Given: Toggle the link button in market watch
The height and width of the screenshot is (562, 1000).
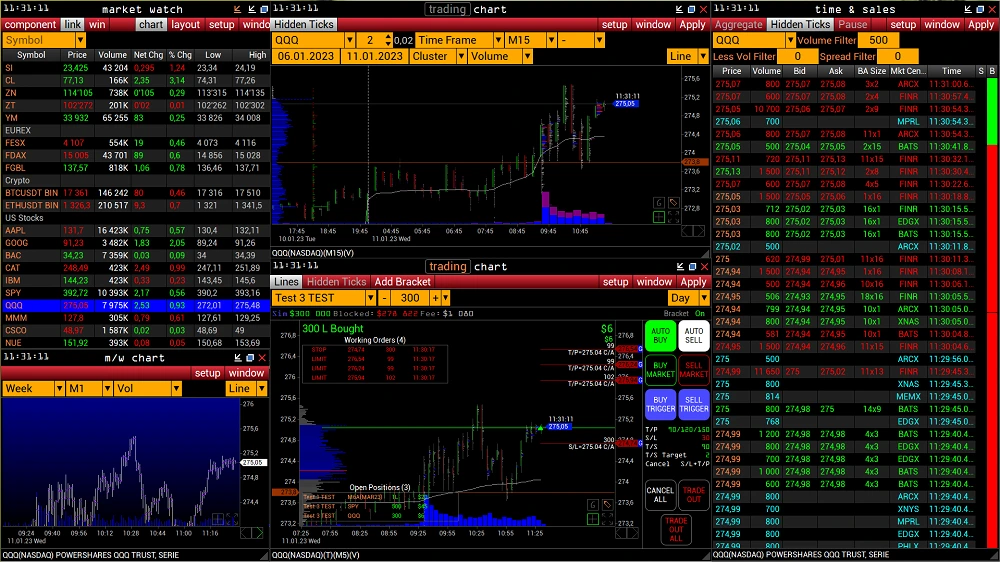Looking at the screenshot, I should click(x=73, y=24).
